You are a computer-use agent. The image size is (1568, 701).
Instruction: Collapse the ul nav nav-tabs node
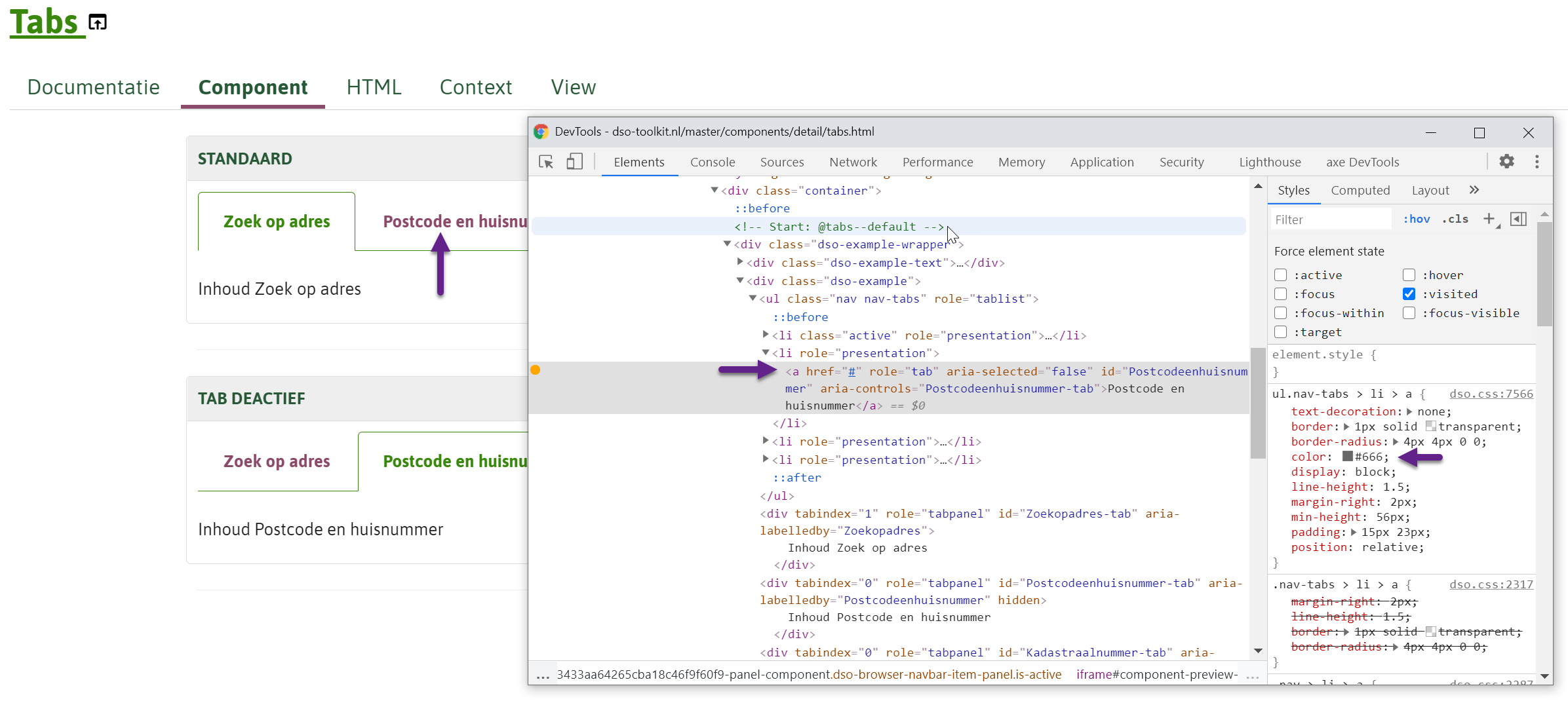coord(753,298)
